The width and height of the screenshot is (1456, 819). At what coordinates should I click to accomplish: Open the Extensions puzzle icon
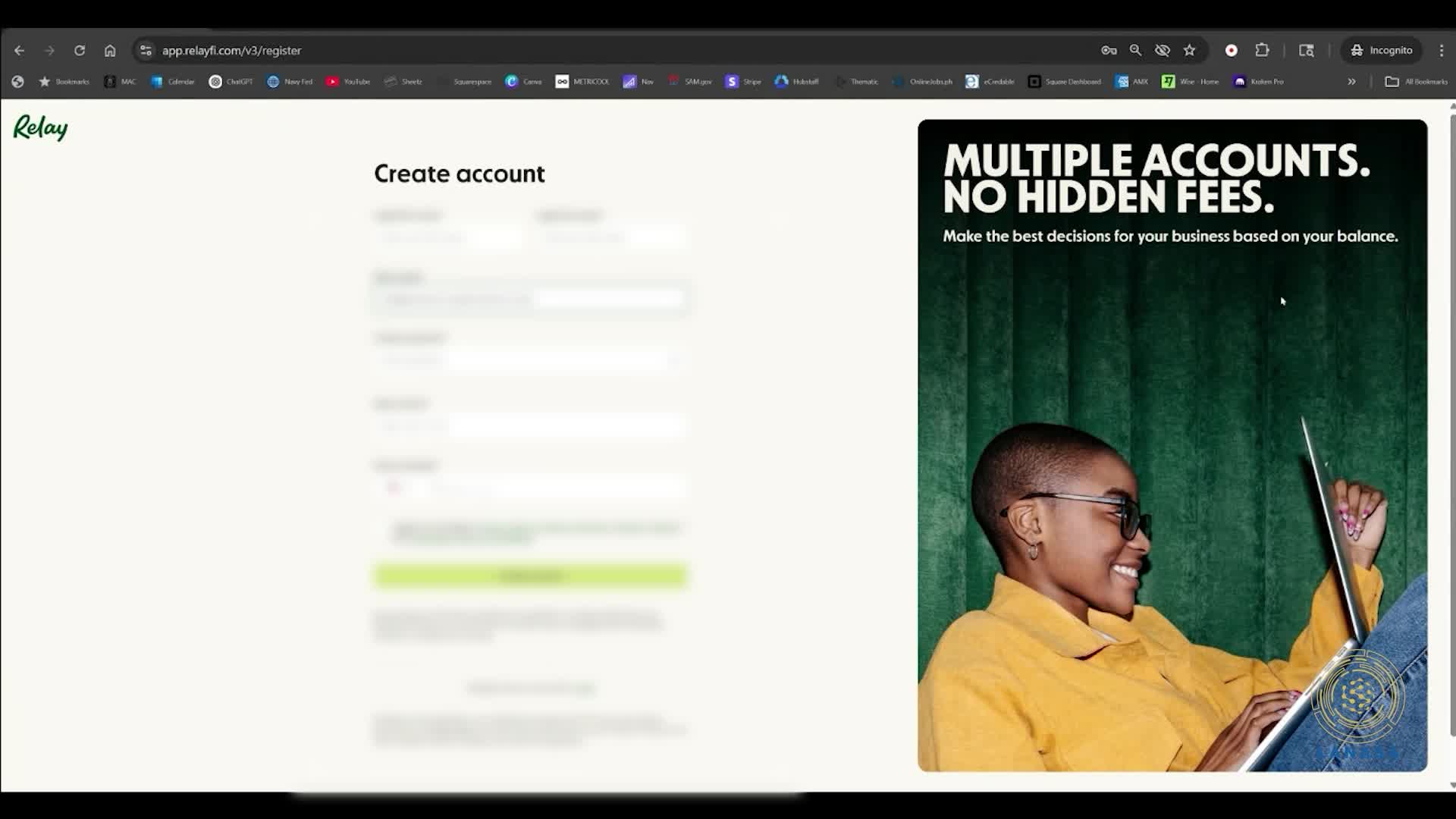click(x=1262, y=50)
